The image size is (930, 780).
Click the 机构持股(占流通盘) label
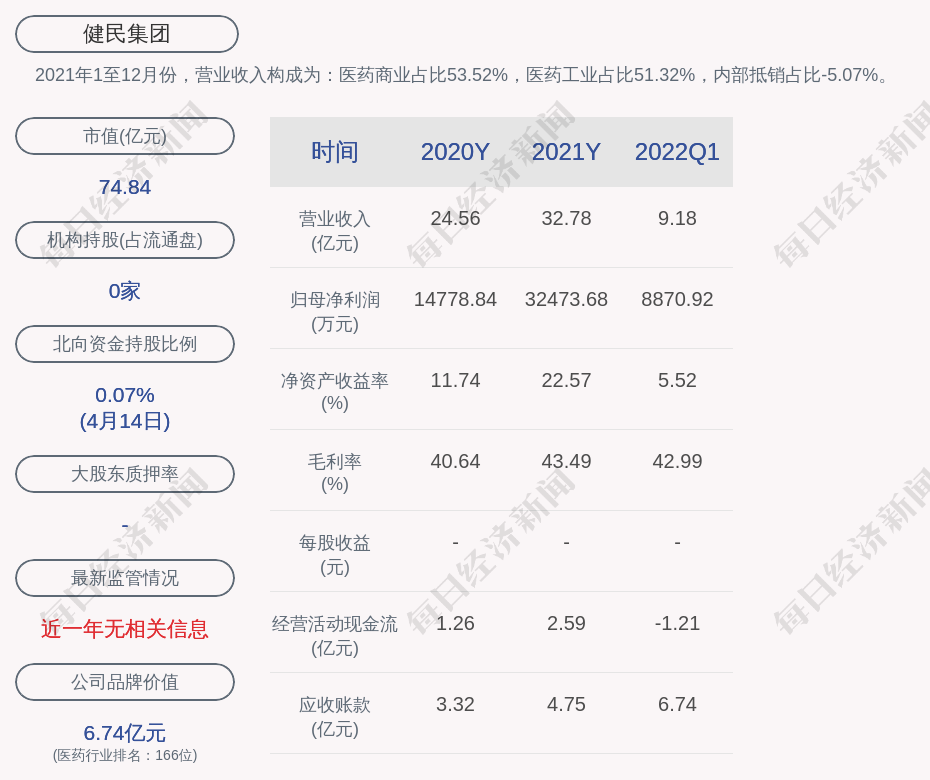pos(125,240)
